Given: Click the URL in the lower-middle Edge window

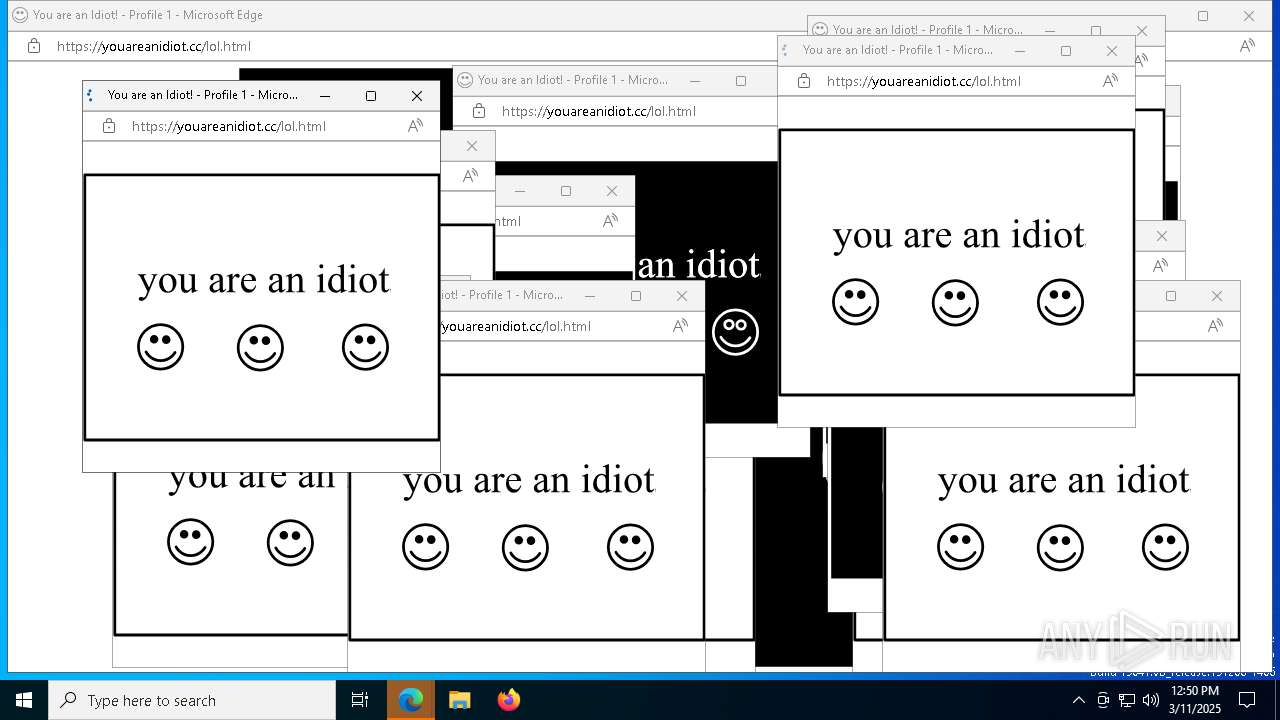Looking at the screenshot, I should click(515, 326).
